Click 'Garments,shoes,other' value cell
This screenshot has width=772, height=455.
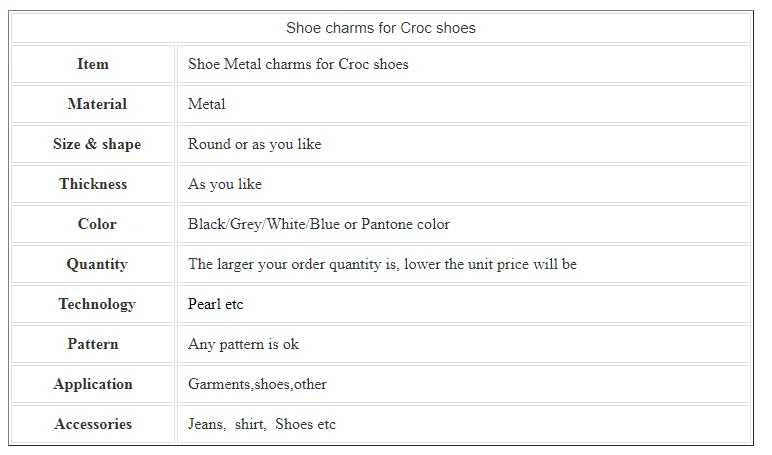(x=257, y=384)
